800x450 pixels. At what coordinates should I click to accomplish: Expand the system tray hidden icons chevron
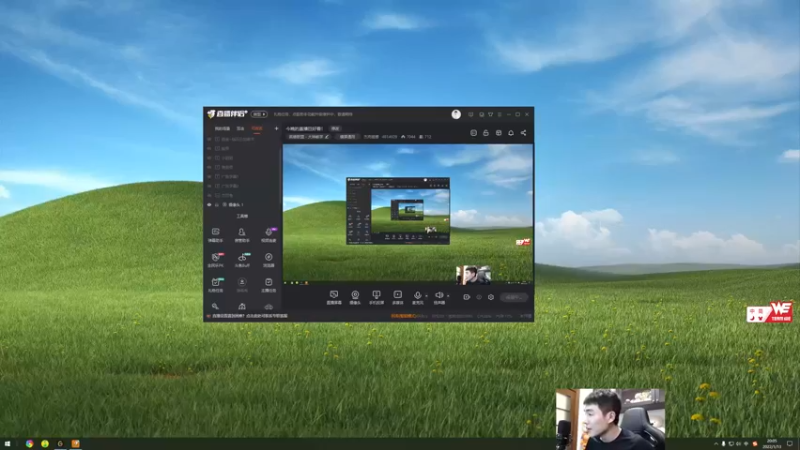[716, 444]
